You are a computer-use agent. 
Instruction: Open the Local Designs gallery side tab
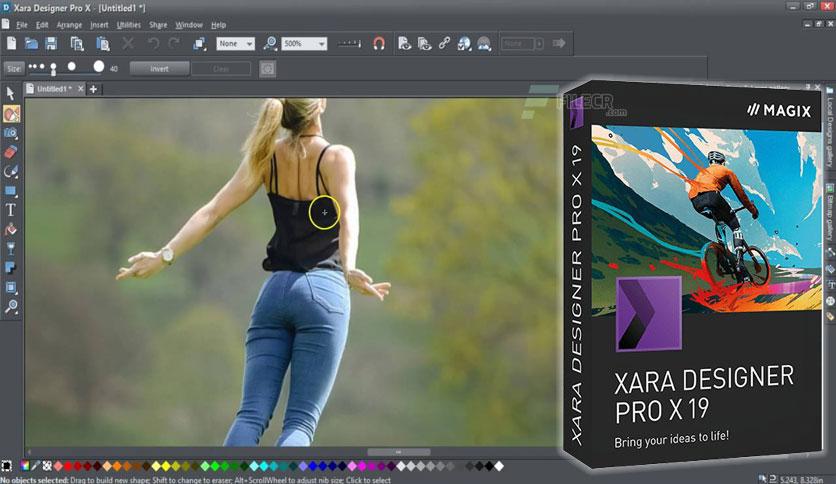click(830, 127)
